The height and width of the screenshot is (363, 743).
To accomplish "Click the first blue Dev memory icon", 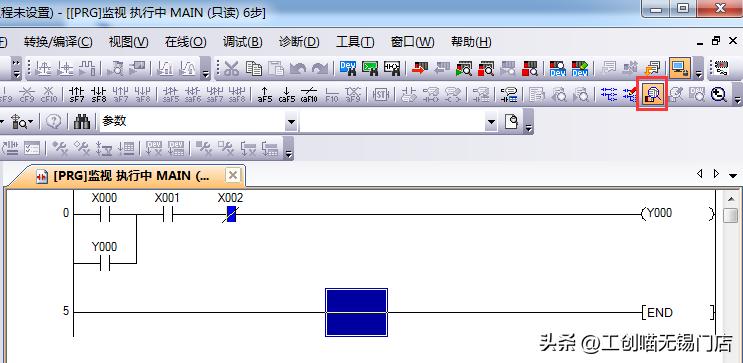I will click(x=557, y=69).
